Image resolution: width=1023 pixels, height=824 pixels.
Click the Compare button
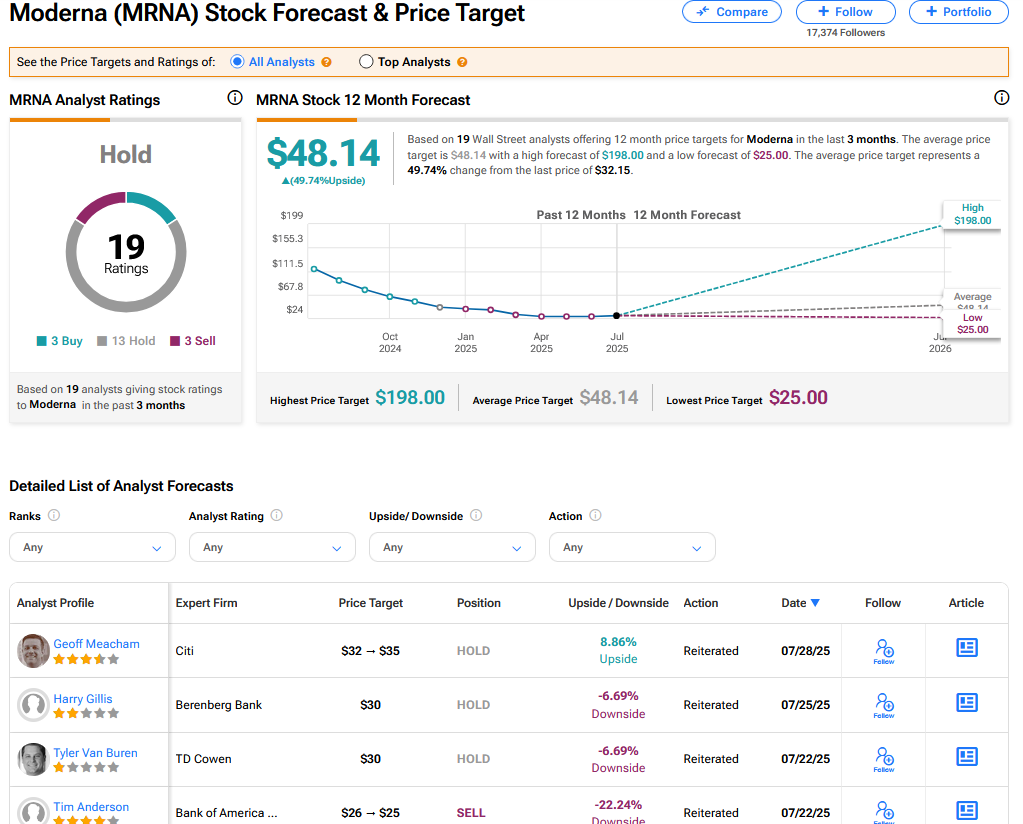point(732,12)
